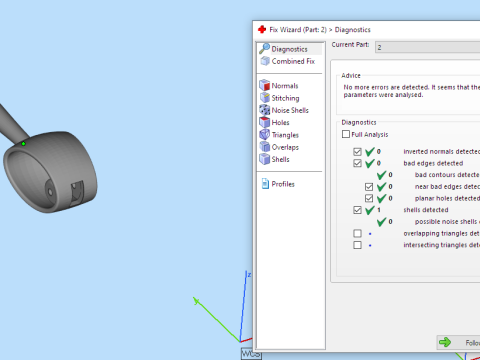This screenshot has height=360, width=480.
Task: Uncheck near bad edges checkbox
Action: tap(369, 187)
